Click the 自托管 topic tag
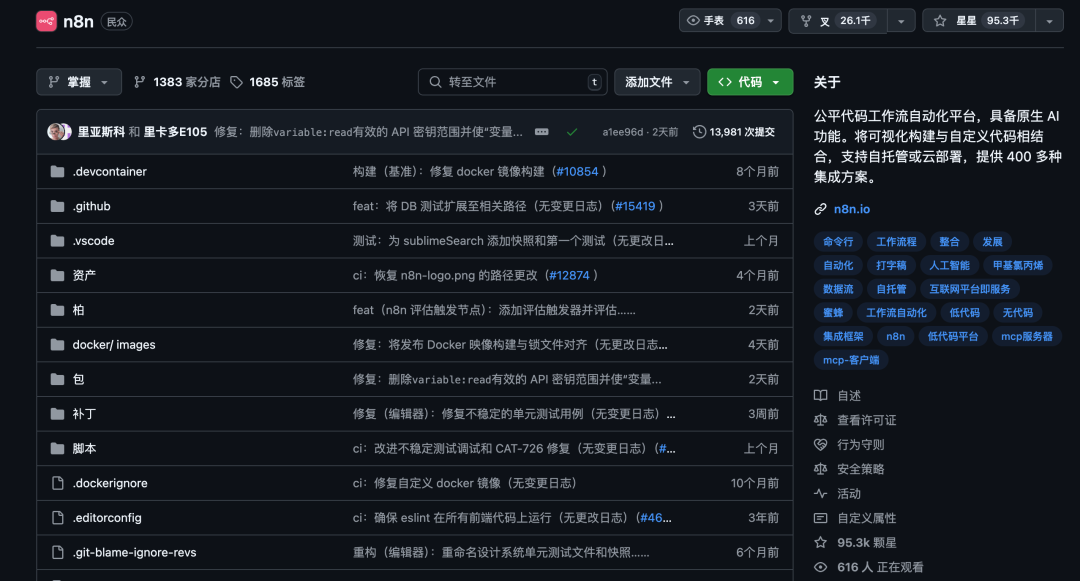Viewport: 1080px width, 581px height. click(x=891, y=288)
